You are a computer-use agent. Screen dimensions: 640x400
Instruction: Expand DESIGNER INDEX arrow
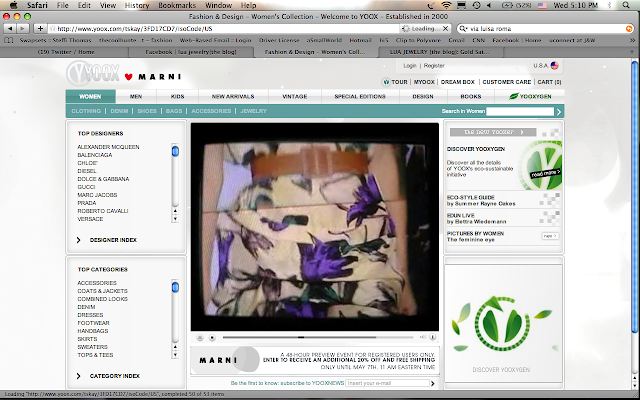79,240
